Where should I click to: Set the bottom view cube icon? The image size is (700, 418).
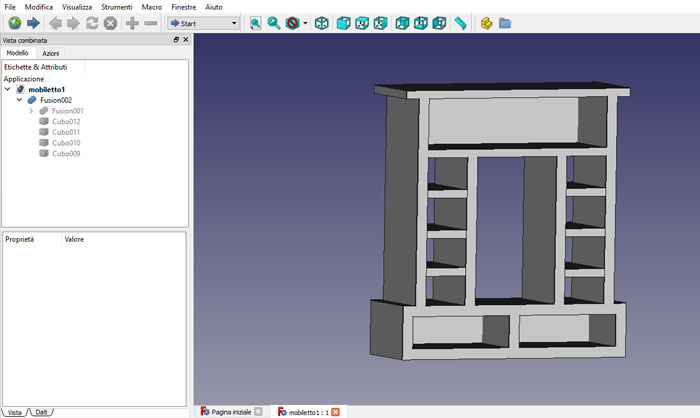click(x=421, y=23)
